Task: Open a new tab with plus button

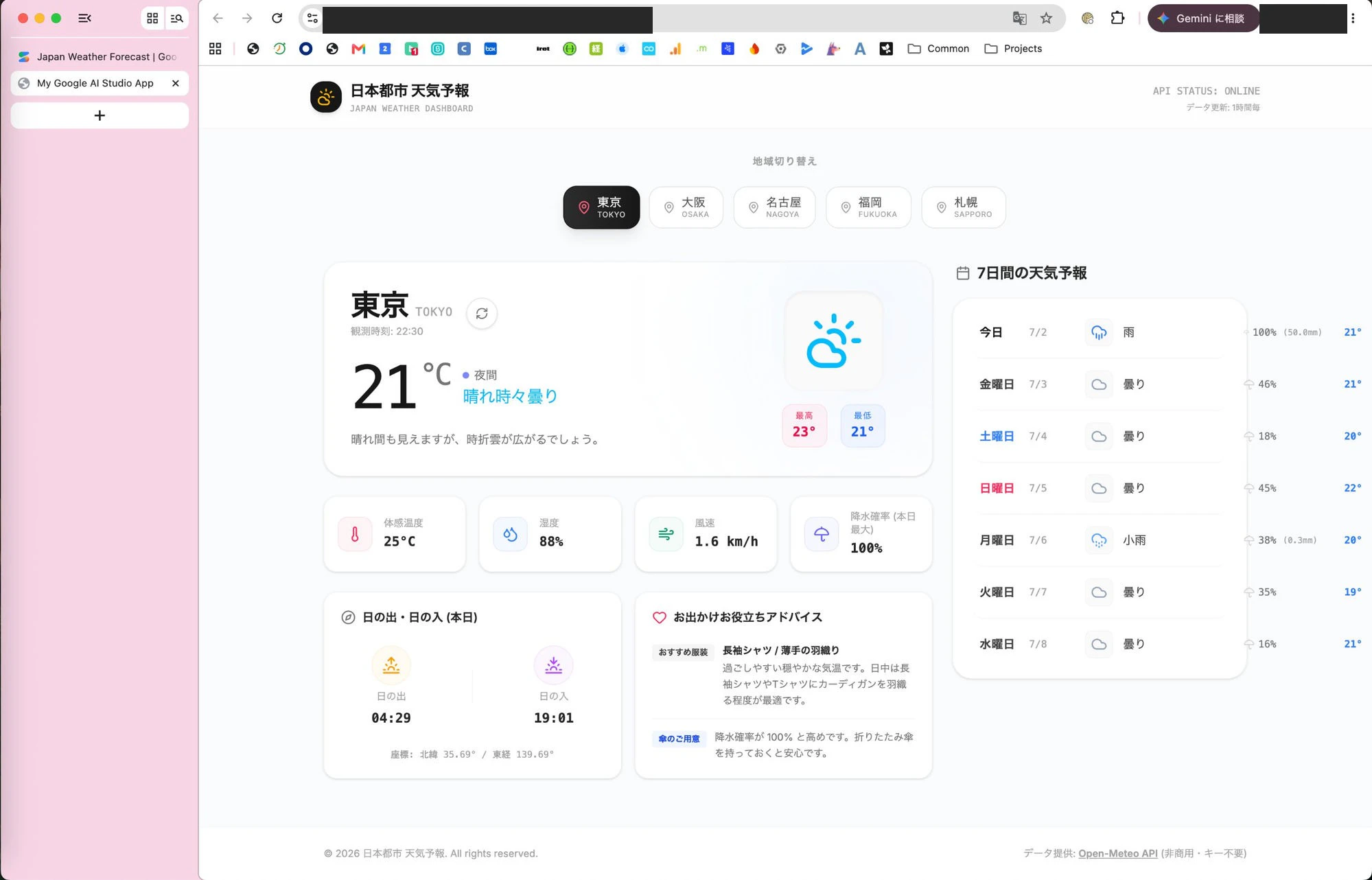Action: point(100,115)
